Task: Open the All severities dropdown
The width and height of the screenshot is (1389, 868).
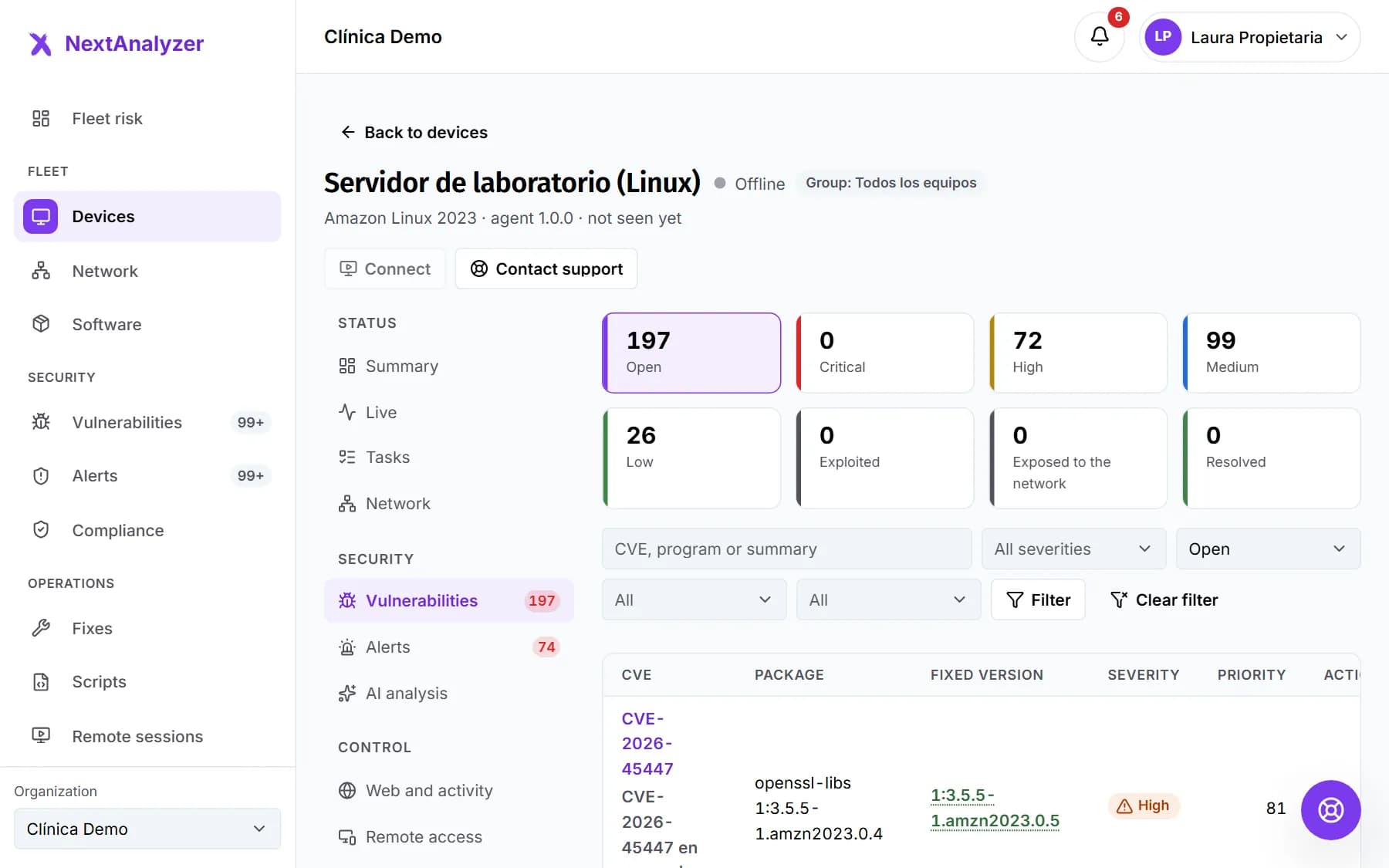Action: point(1073,549)
